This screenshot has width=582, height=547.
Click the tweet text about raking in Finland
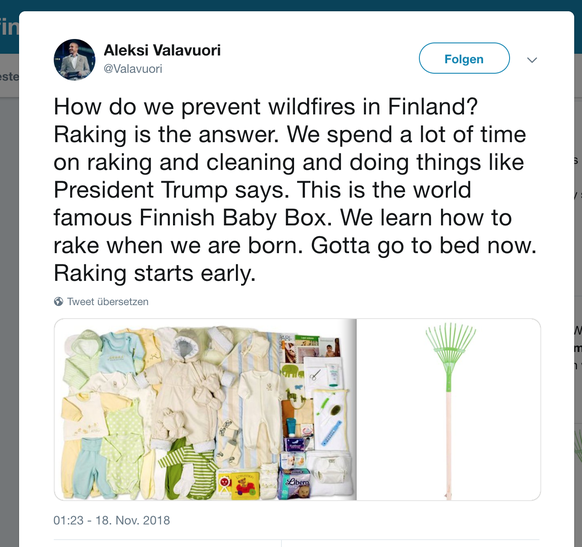pyautogui.click(x=295, y=190)
